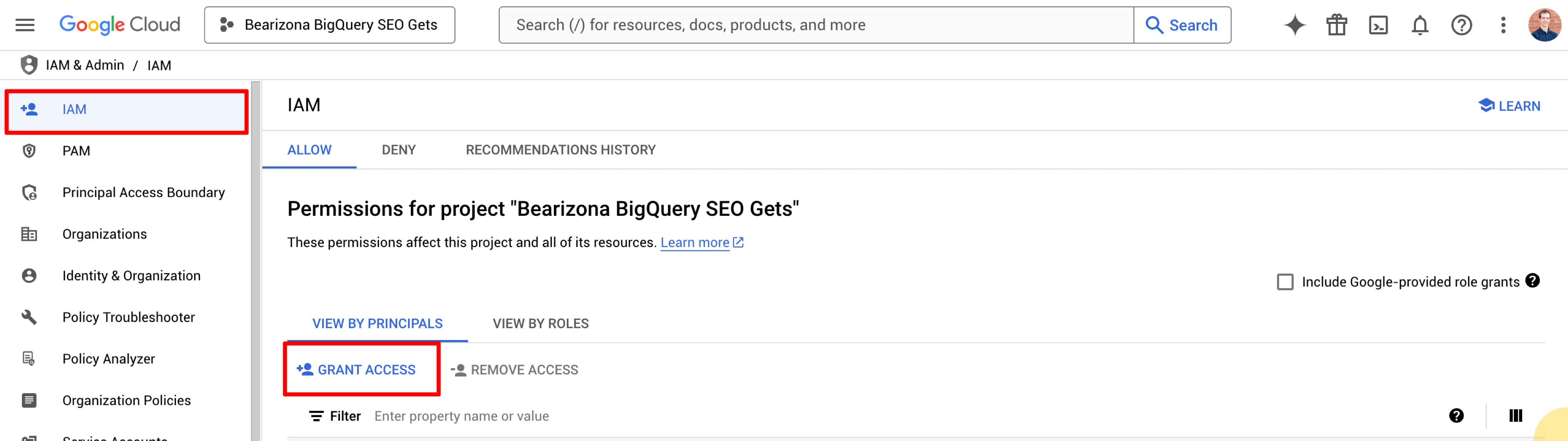Open the hamburger navigation menu
The width and height of the screenshot is (1568, 441).
(x=25, y=25)
